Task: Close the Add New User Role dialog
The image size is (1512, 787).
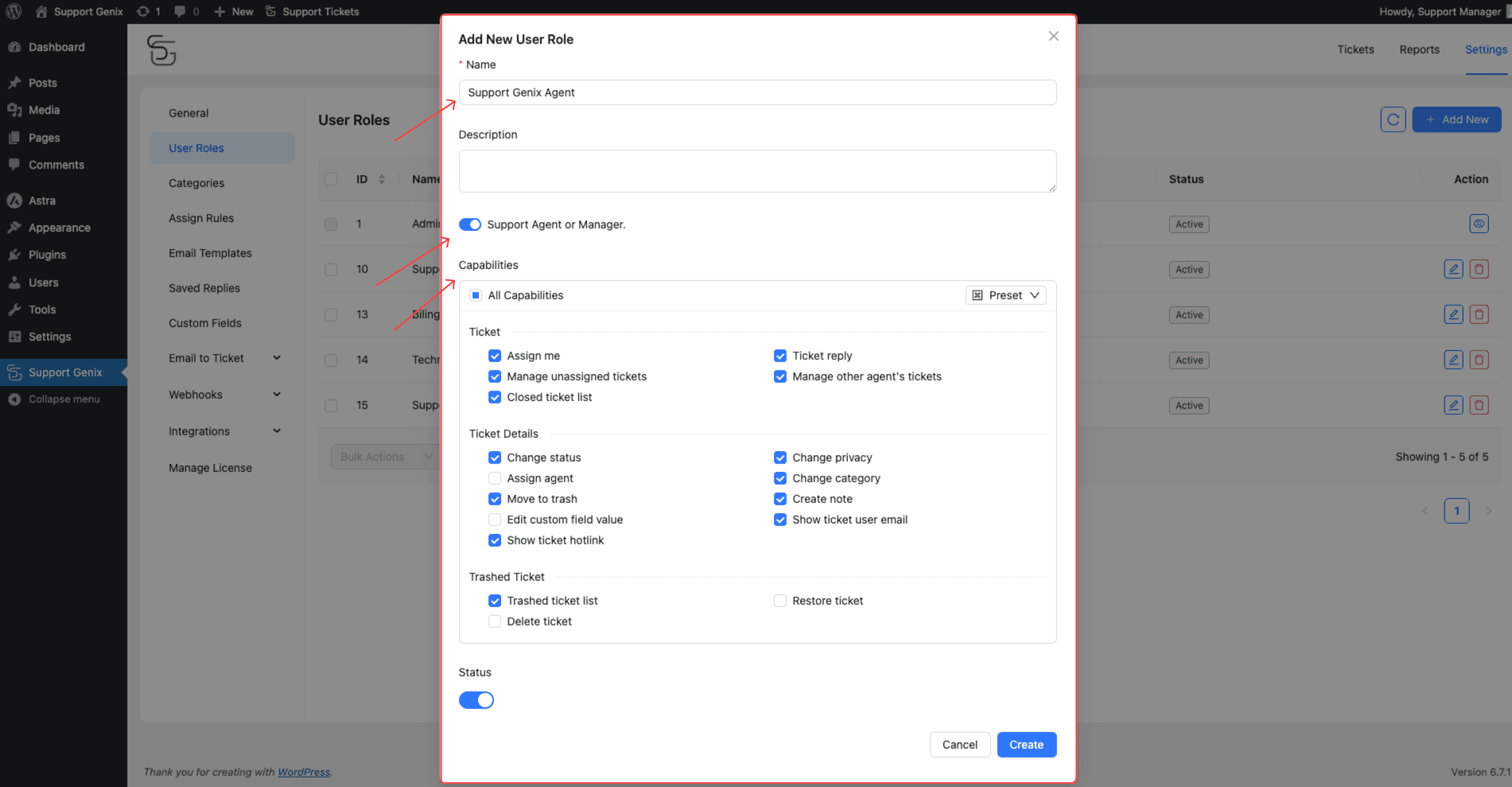Action: click(x=1053, y=36)
